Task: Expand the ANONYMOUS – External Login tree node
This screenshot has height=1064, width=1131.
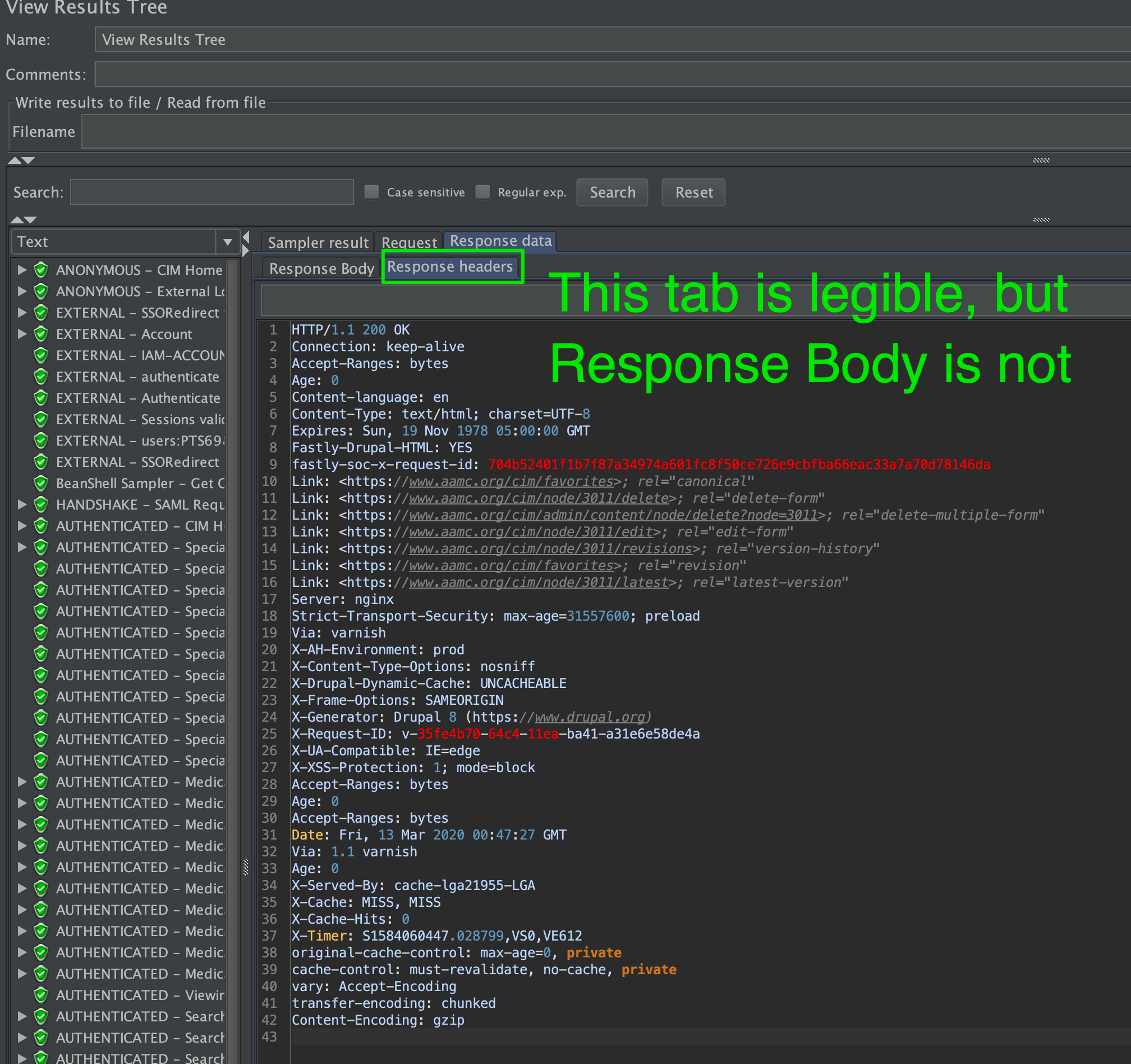Action: tap(22, 291)
